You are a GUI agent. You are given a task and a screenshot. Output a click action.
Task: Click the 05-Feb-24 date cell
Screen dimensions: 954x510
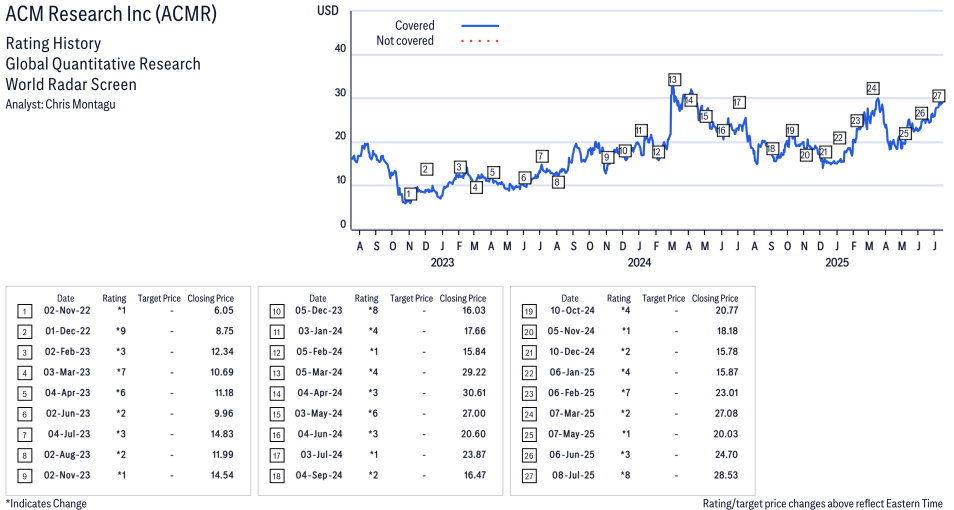(x=319, y=352)
